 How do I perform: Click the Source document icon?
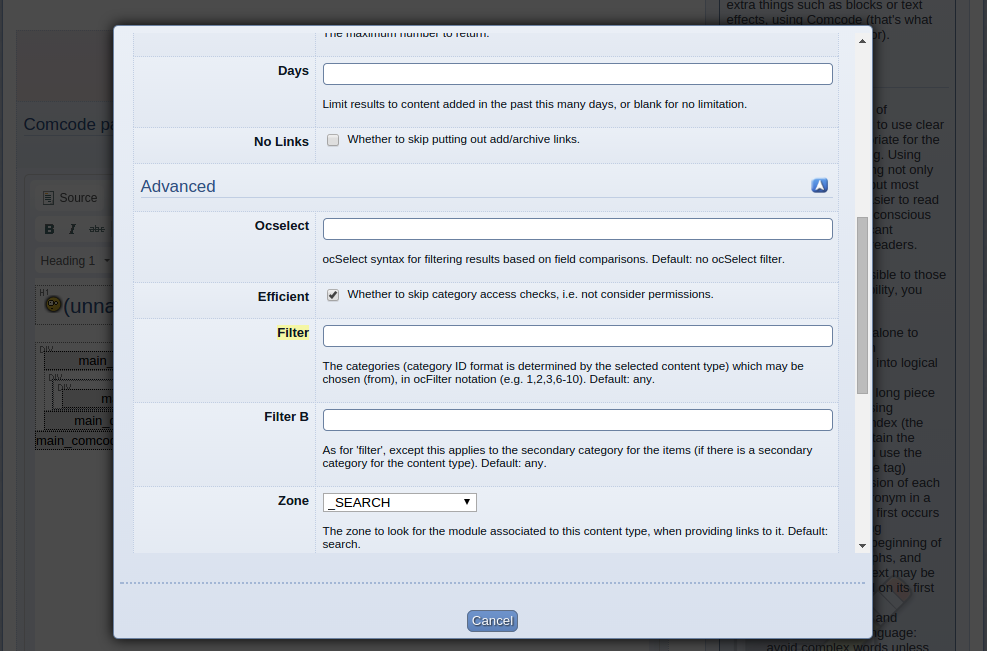click(x=48, y=198)
